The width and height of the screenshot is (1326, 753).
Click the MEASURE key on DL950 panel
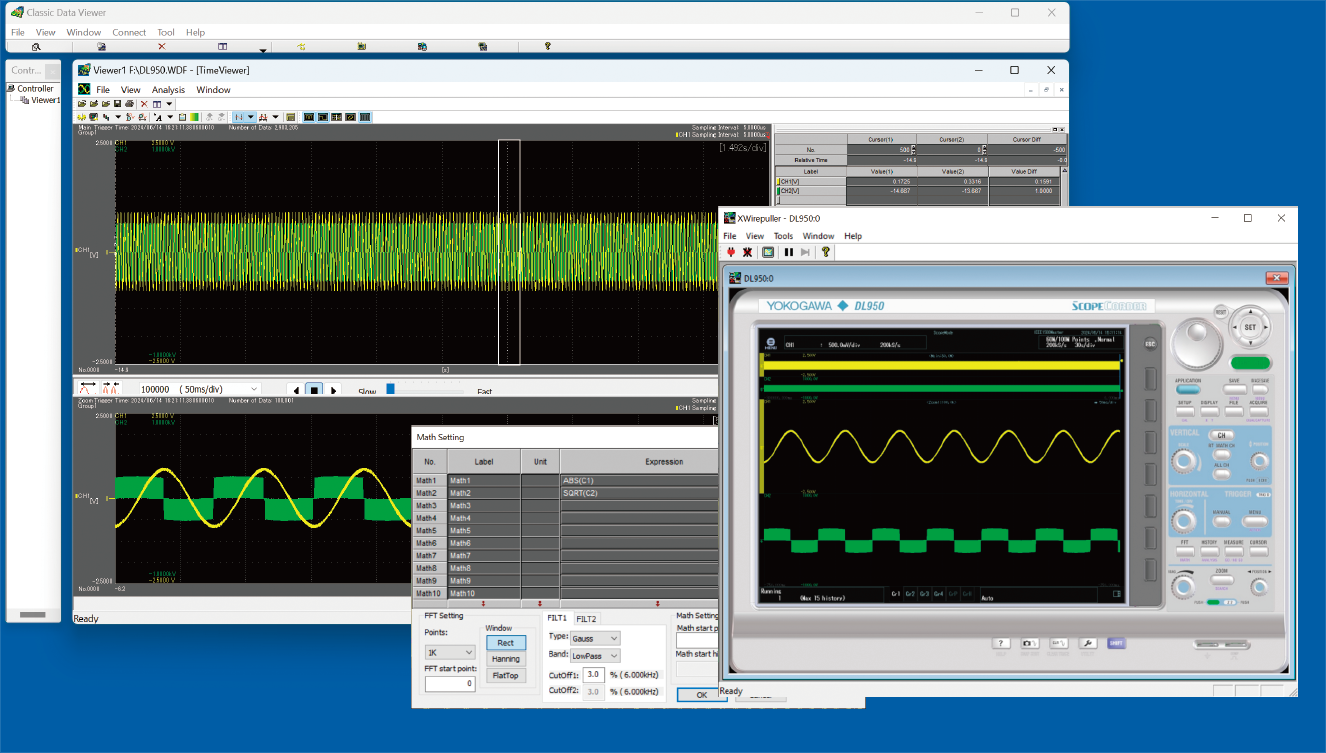click(1234, 551)
